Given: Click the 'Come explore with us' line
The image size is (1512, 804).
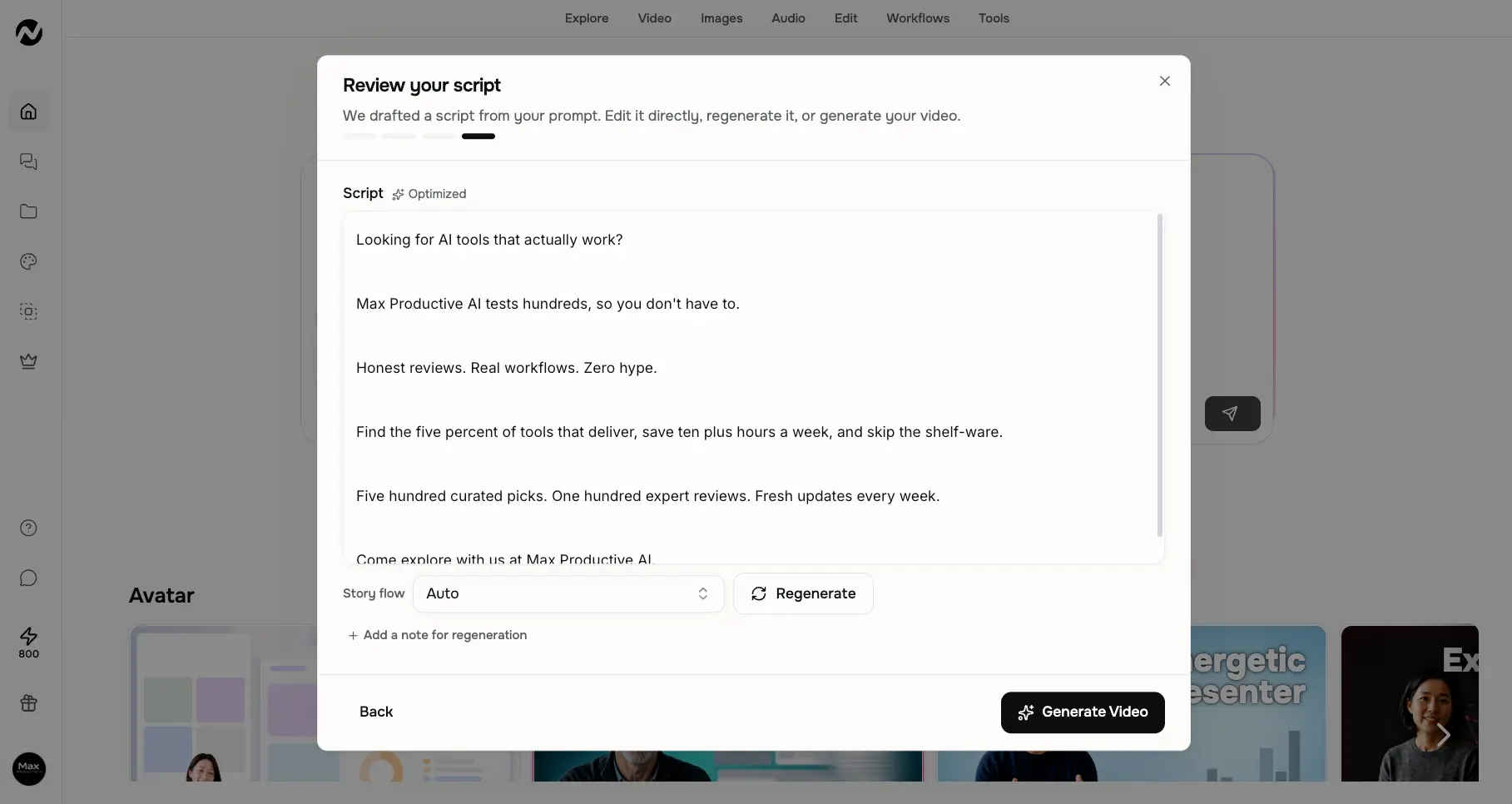Looking at the screenshot, I should tap(506, 558).
